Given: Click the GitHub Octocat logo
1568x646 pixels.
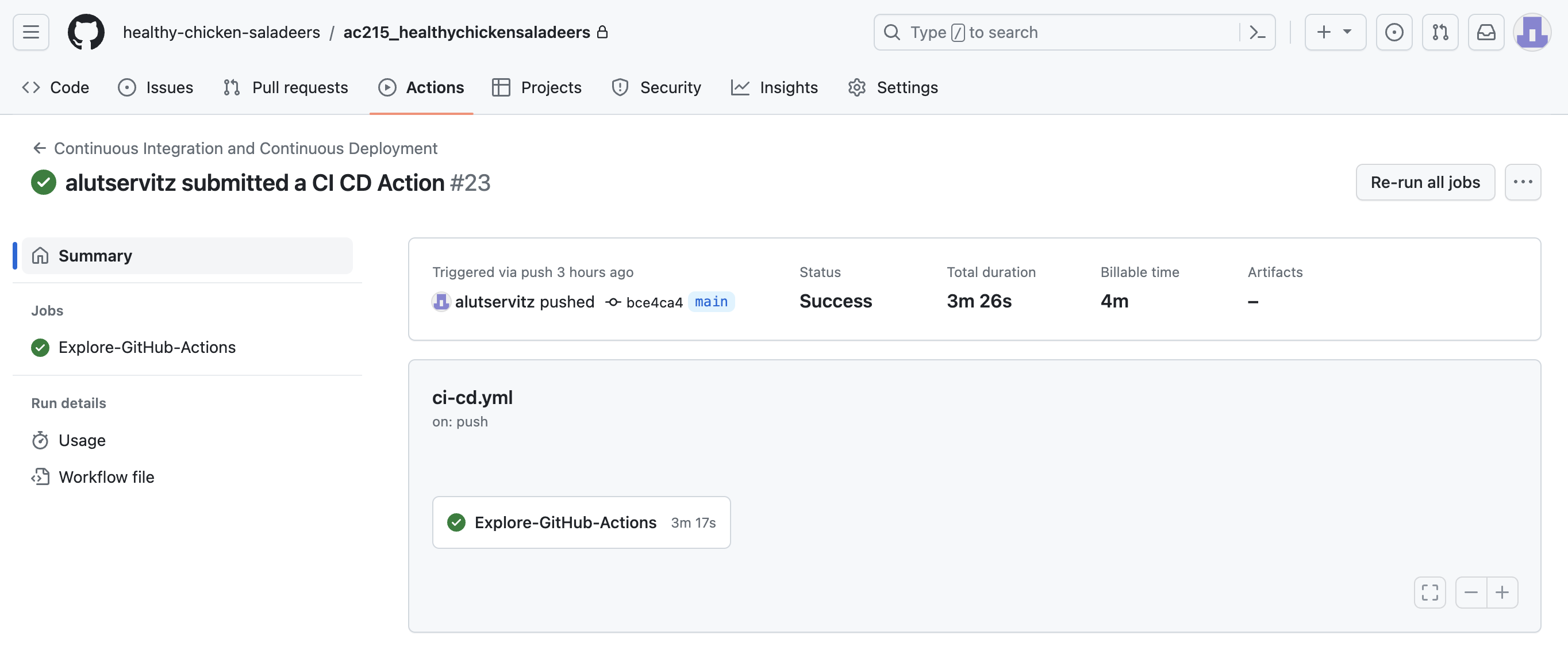Looking at the screenshot, I should pos(86,32).
